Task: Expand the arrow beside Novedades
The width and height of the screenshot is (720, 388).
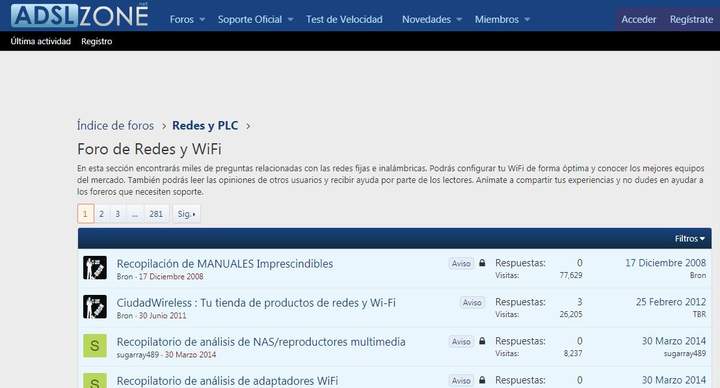Action: (459, 20)
